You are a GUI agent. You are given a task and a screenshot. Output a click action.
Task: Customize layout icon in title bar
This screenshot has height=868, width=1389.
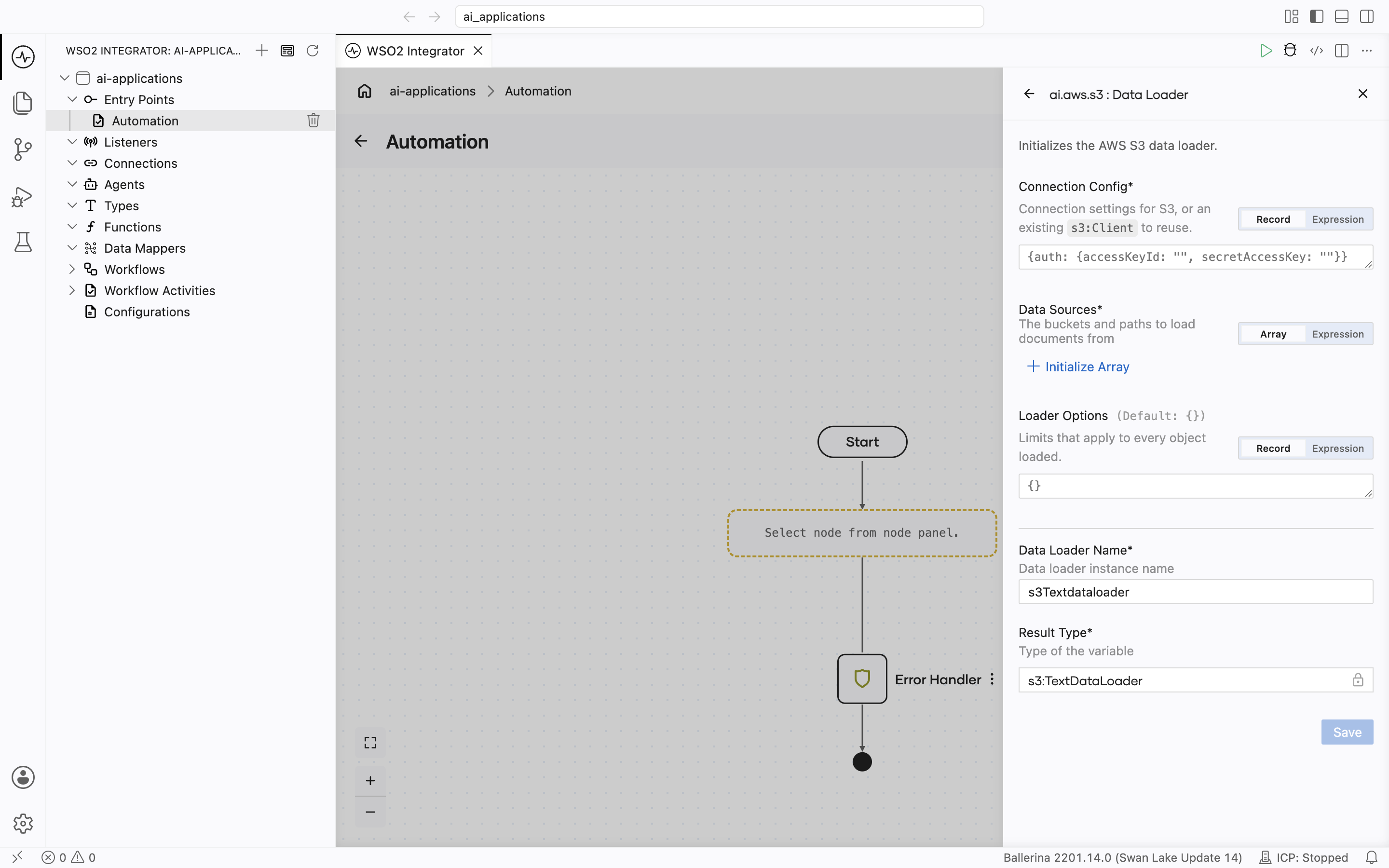tap(1292, 17)
